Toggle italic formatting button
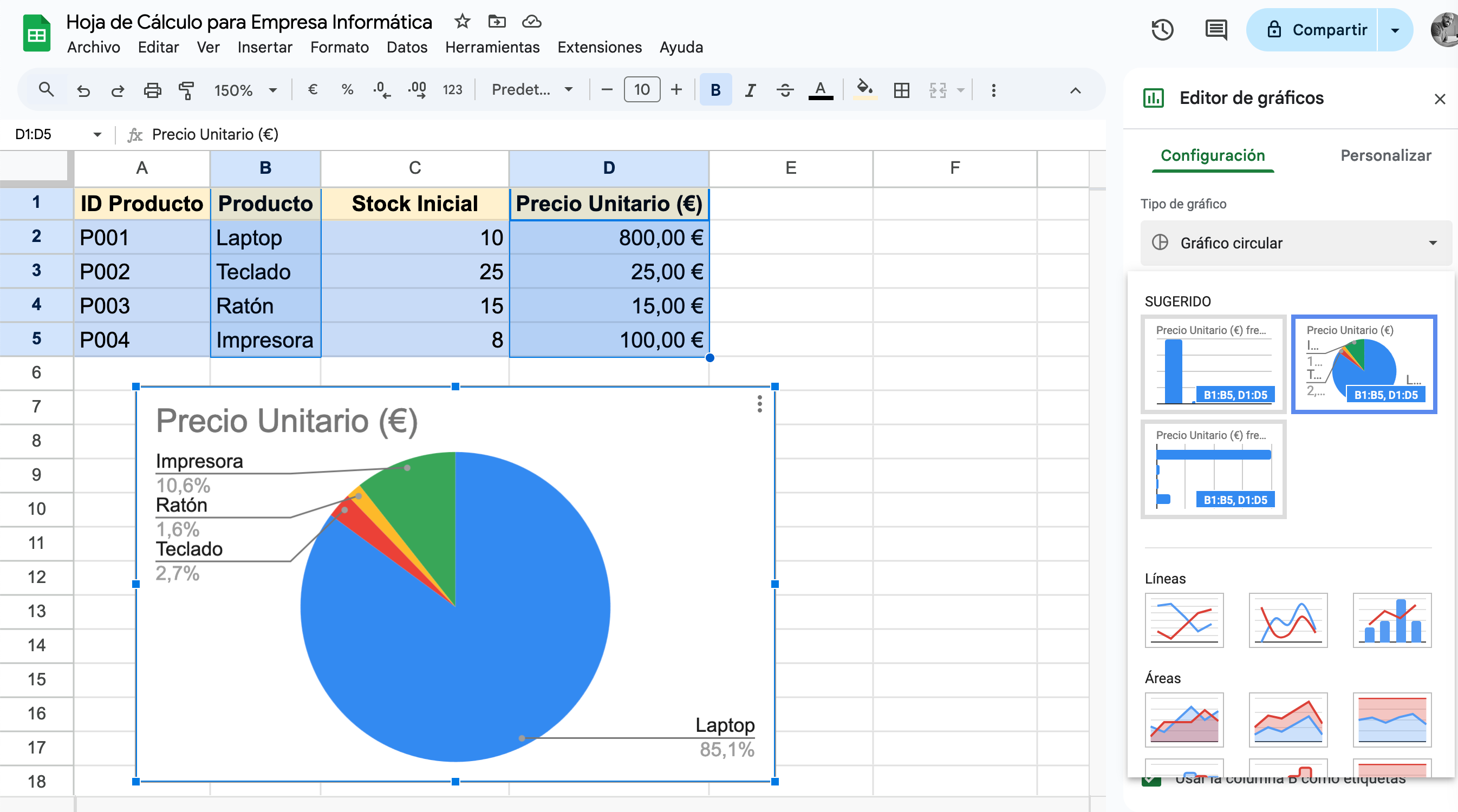1458x812 pixels. coord(750,90)
